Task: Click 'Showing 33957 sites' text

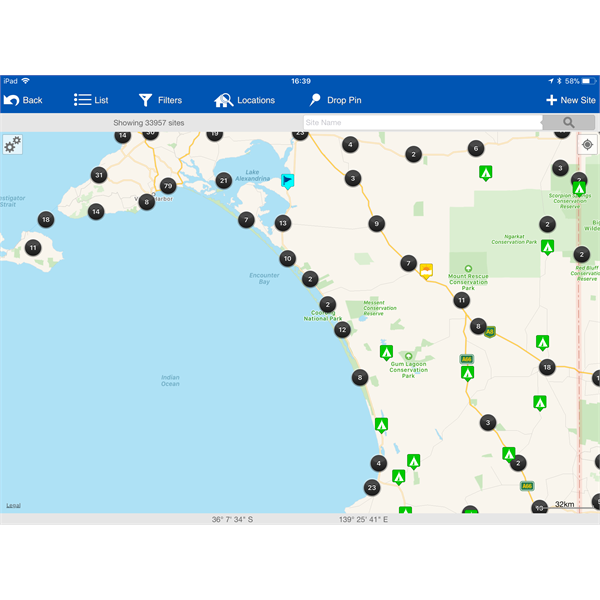Action: [x=148, y=123]
